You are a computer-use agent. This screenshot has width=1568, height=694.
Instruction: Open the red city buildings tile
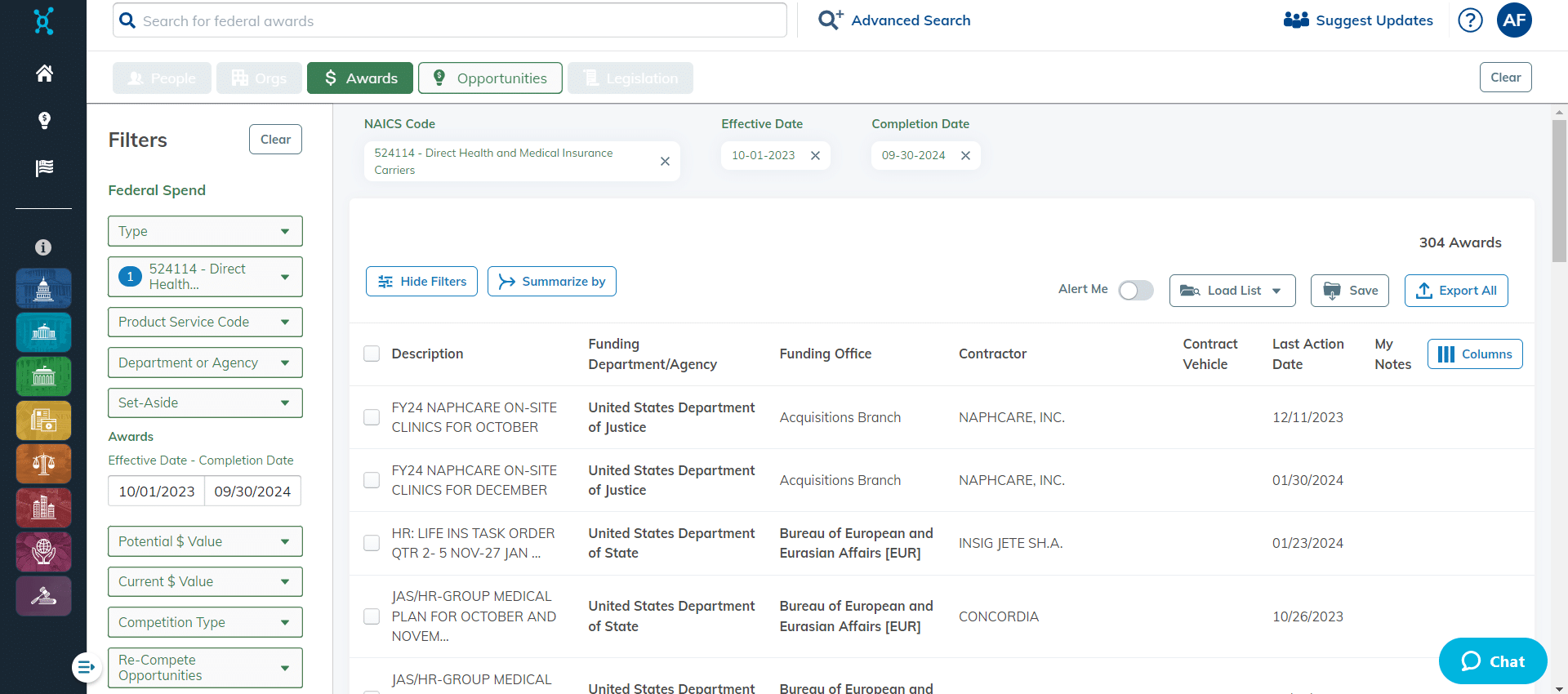pyautogui.click(x=43, y=508)
